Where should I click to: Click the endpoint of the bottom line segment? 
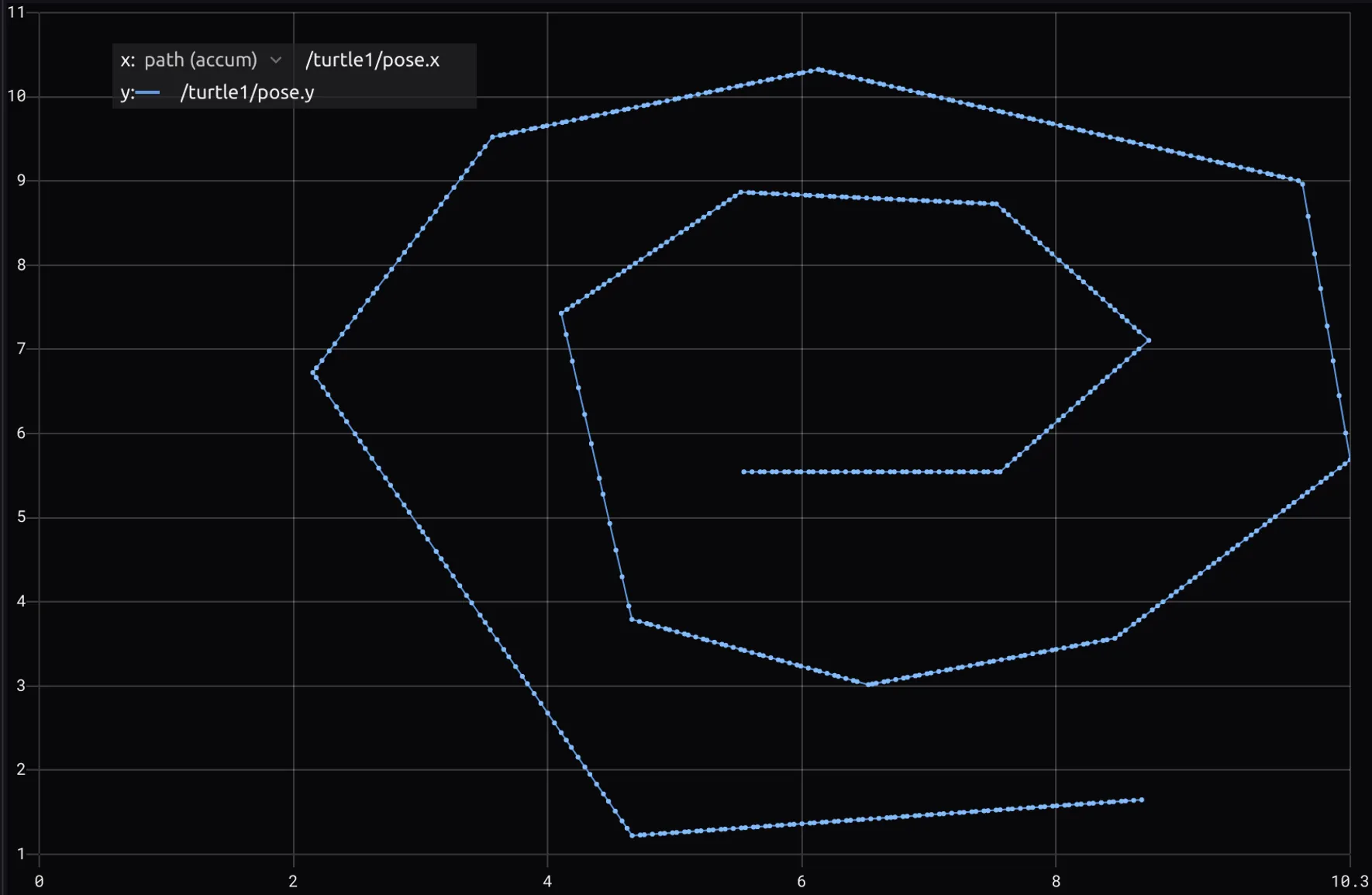(1141, 799)
